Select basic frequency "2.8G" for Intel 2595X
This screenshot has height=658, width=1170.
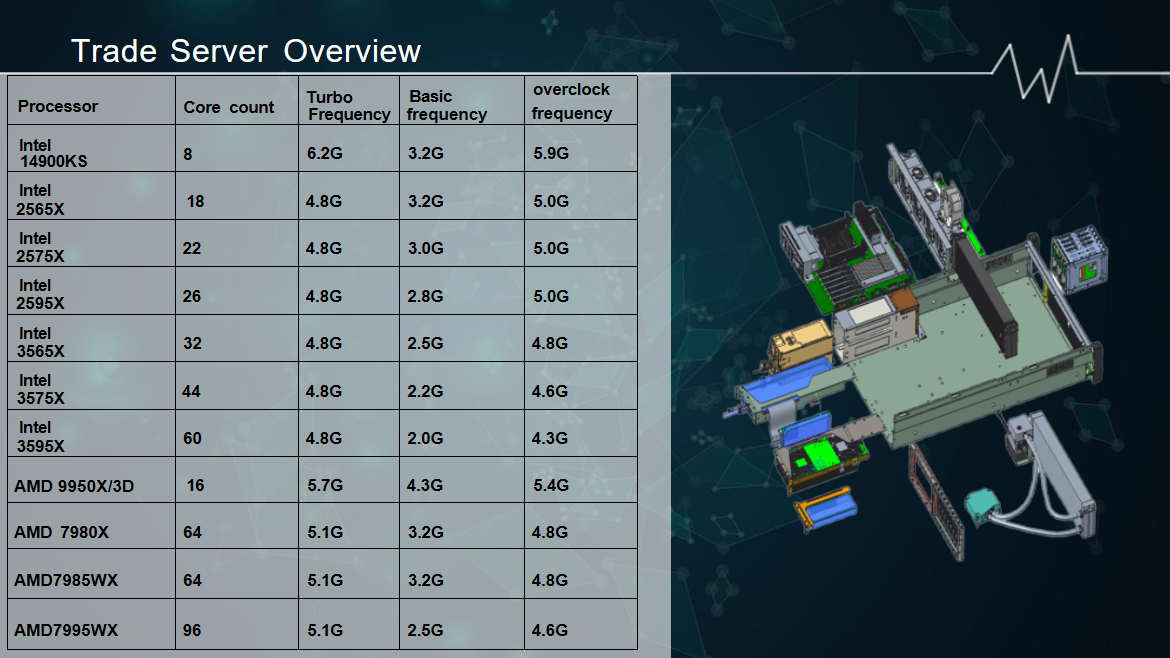(425, 295)
